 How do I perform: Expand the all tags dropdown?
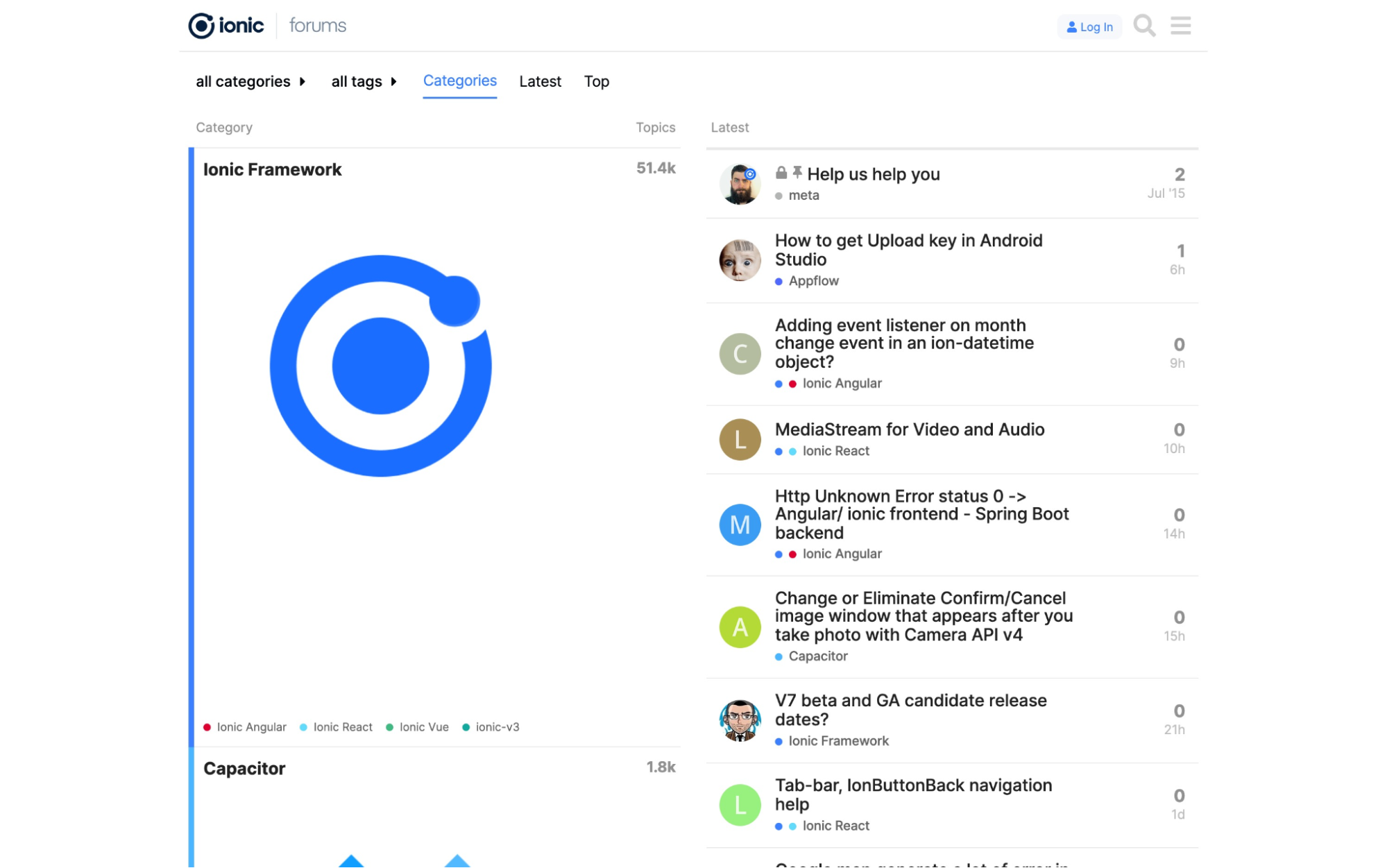point(364,81)
